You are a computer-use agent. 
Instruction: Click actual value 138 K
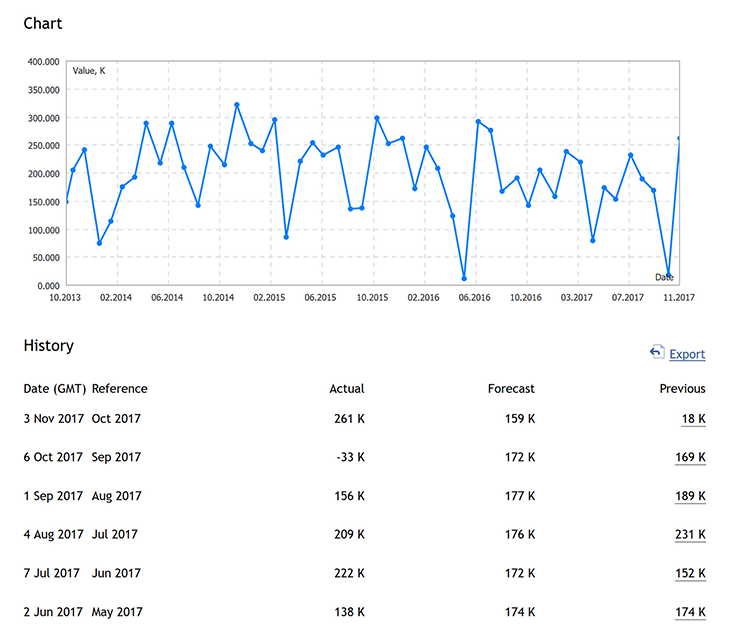click(x=349, y=612)
